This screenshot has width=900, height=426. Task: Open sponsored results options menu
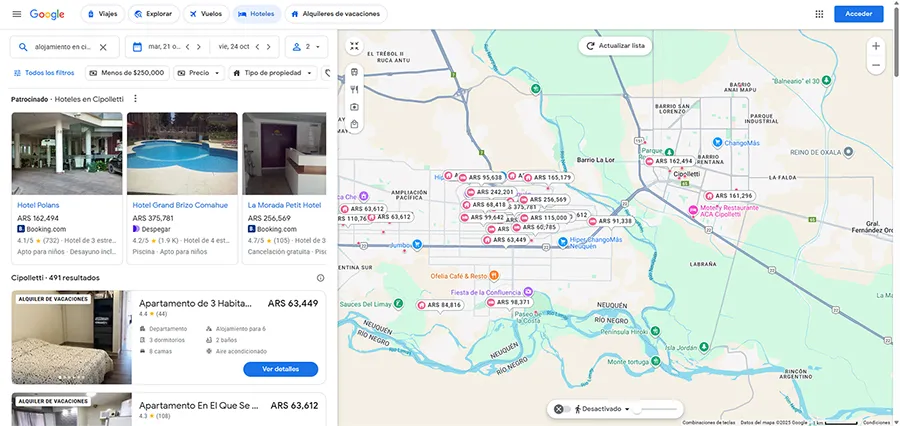coord(136,99)
